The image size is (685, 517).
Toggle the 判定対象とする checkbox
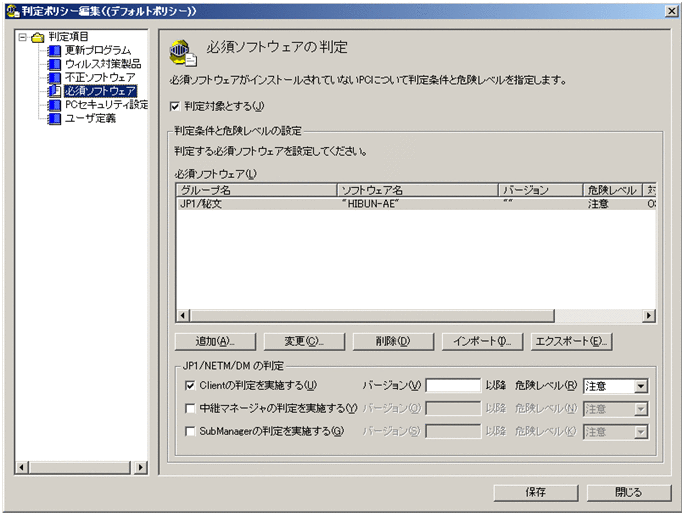175,106
